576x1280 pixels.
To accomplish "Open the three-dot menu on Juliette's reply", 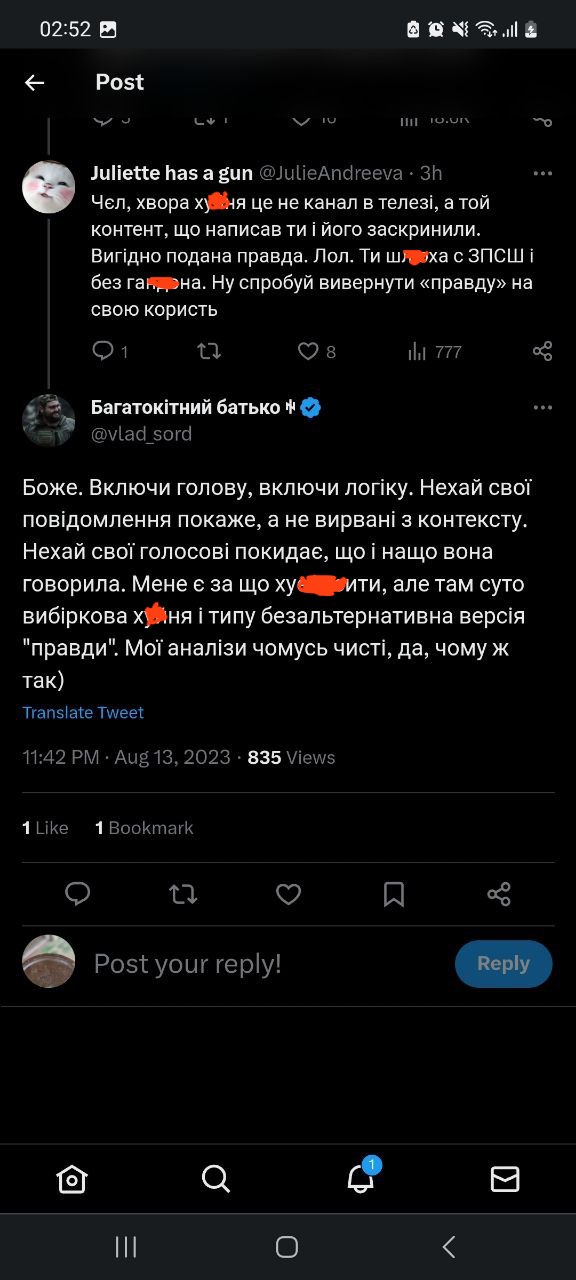I will pos(543,172).
